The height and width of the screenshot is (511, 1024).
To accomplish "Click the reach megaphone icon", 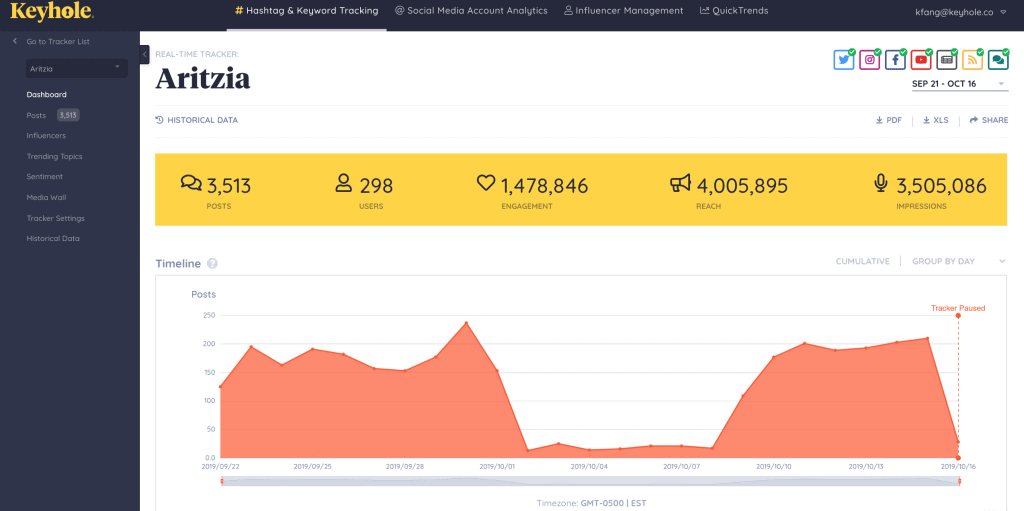I will [680, 184].
